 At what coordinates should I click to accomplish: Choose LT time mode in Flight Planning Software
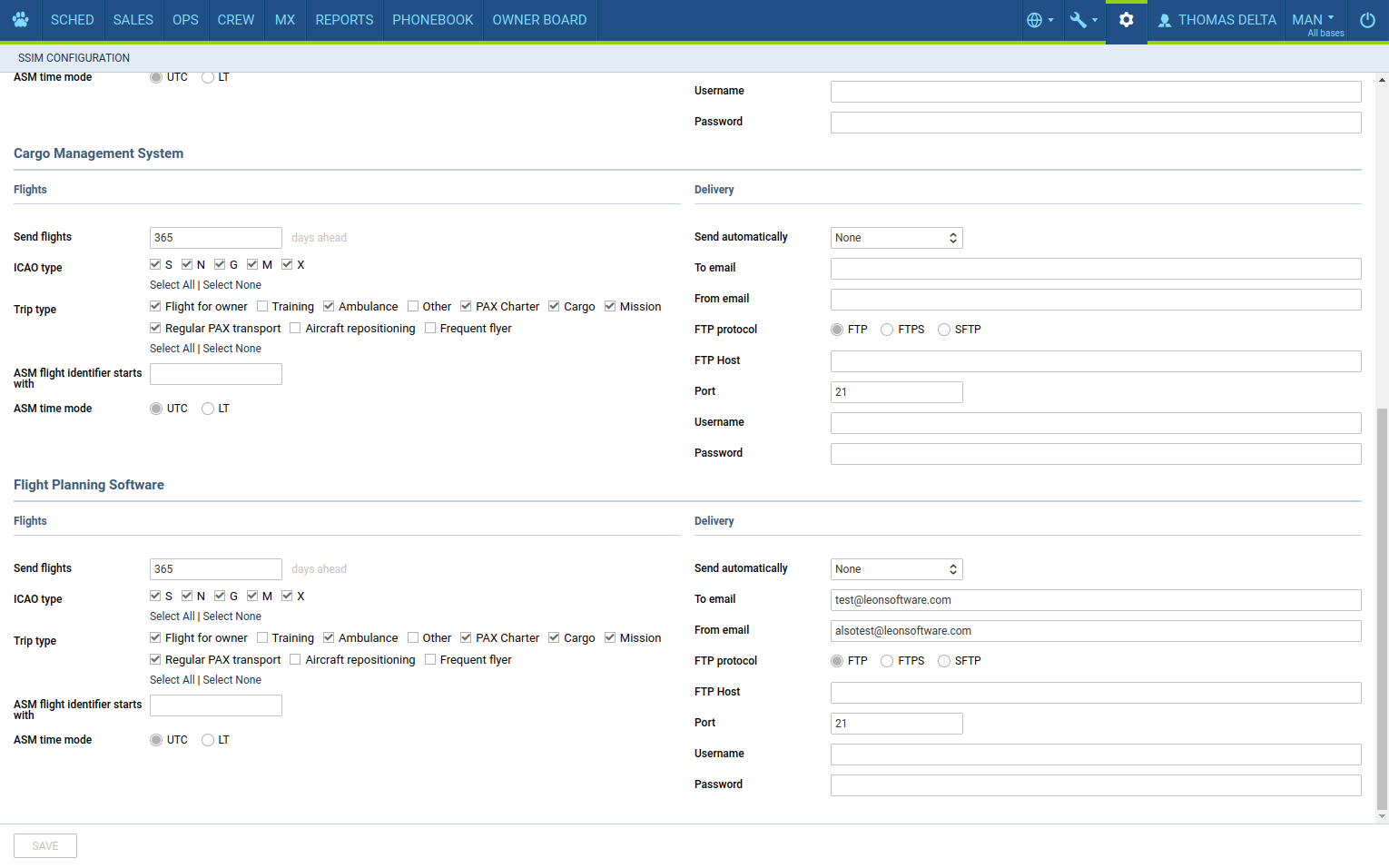coord(208,740)
